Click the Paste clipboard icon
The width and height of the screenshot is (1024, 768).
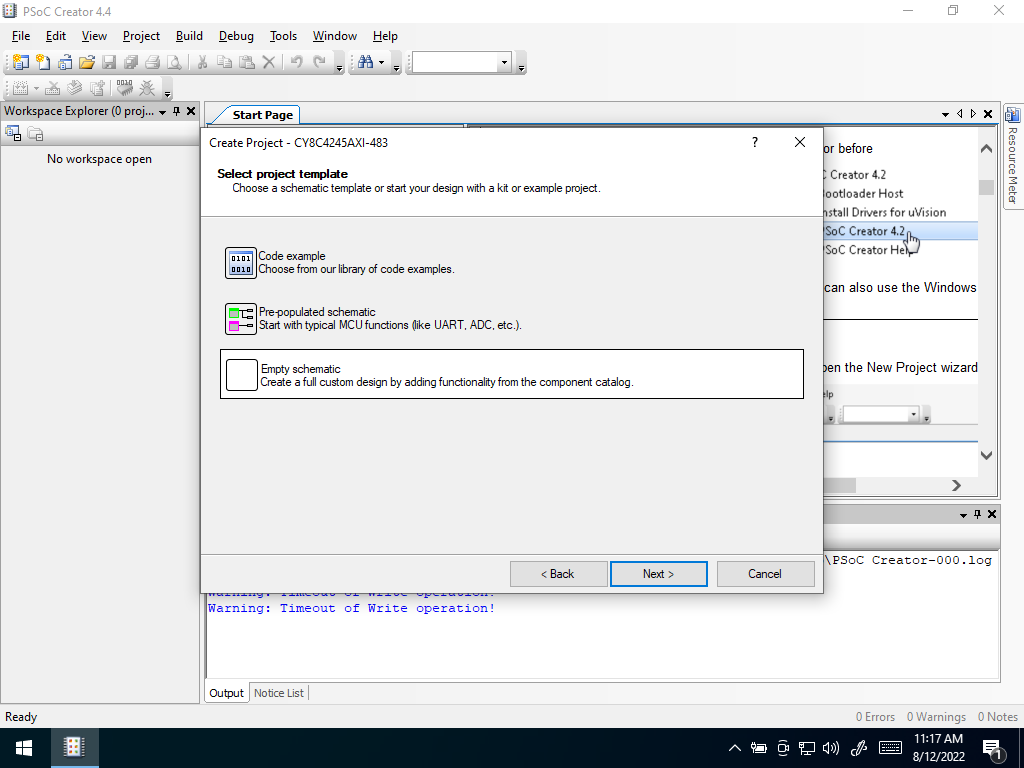(x=246, y=62)
